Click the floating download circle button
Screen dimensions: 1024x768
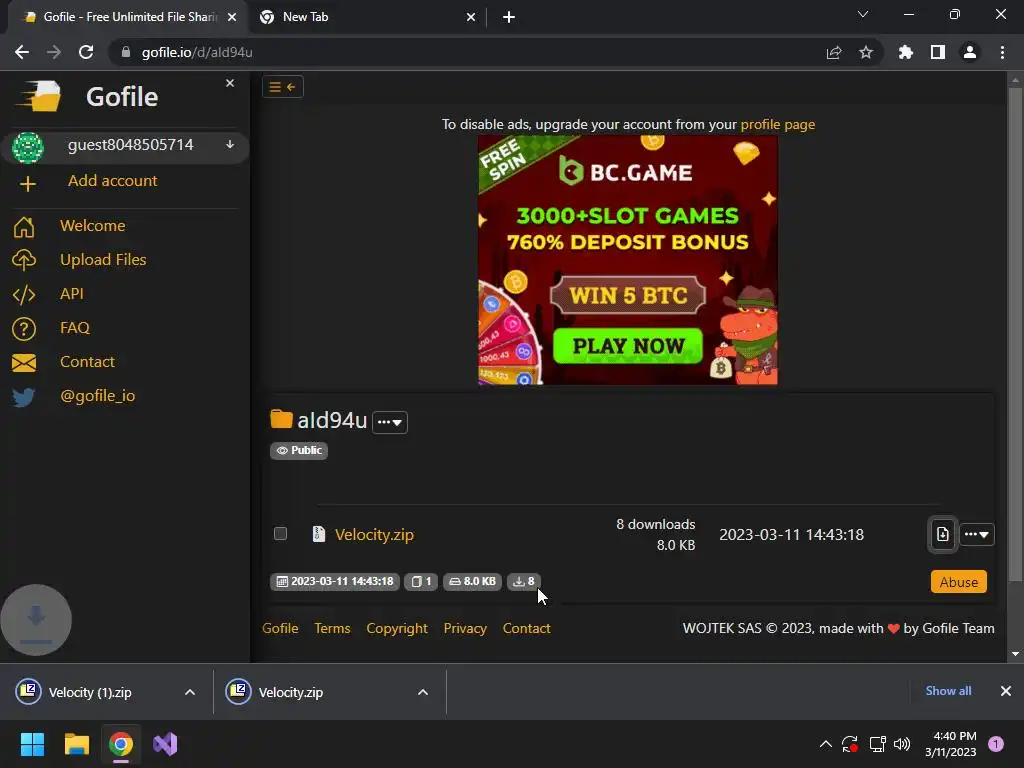36,620
